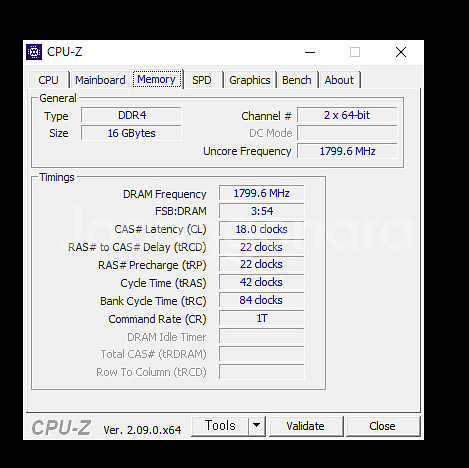
Task: Close CPU-Z with the title bar X
Action: click(401, 52)
